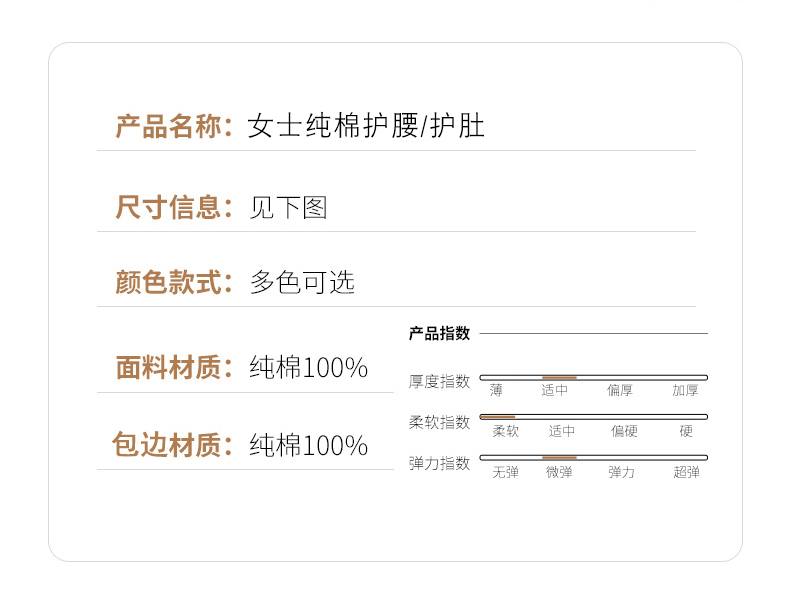Click the 弹力指数 slider bar
790x590 pixels.
tap(594, 457)
